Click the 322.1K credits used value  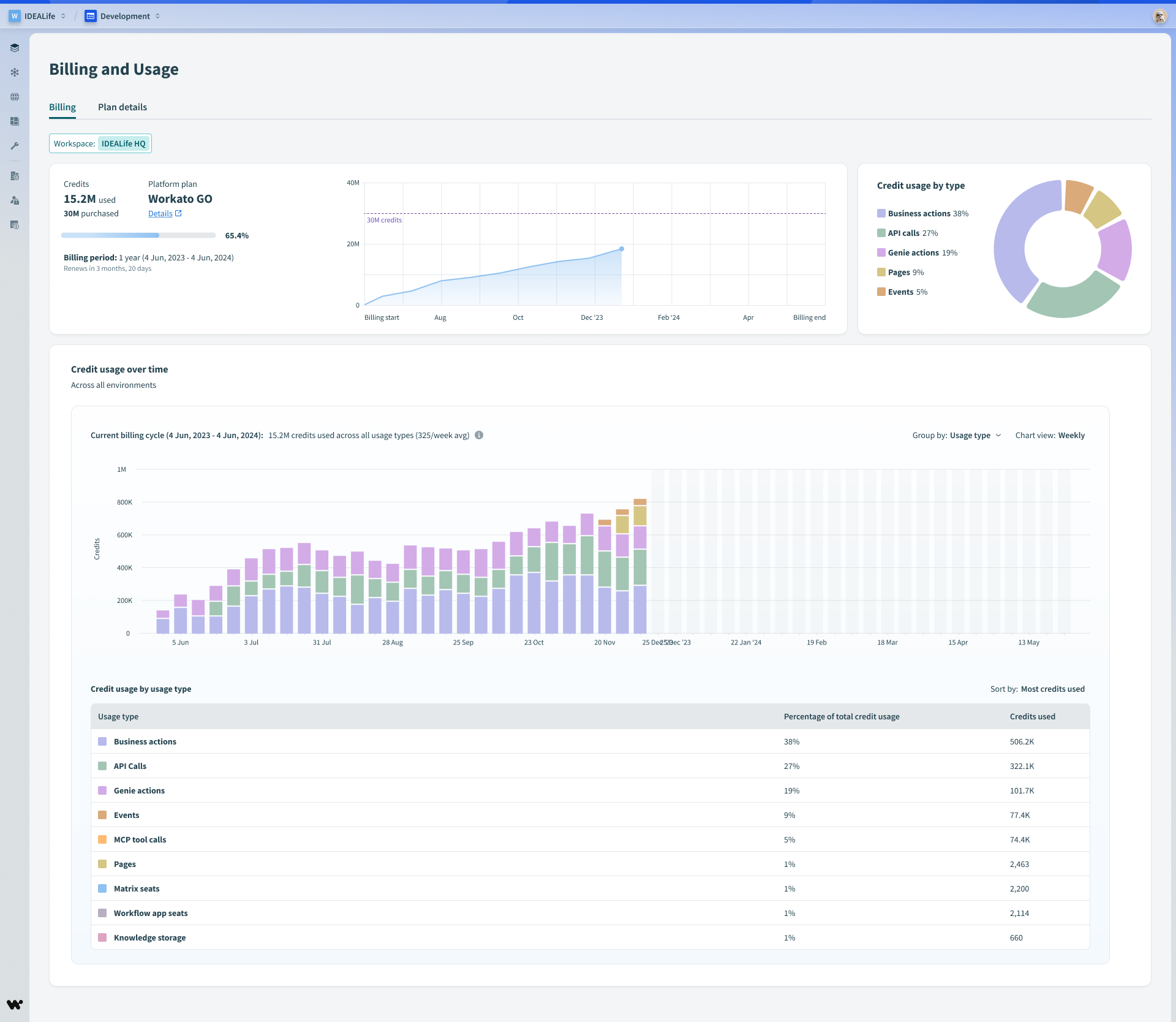[x=1022, y=766]
